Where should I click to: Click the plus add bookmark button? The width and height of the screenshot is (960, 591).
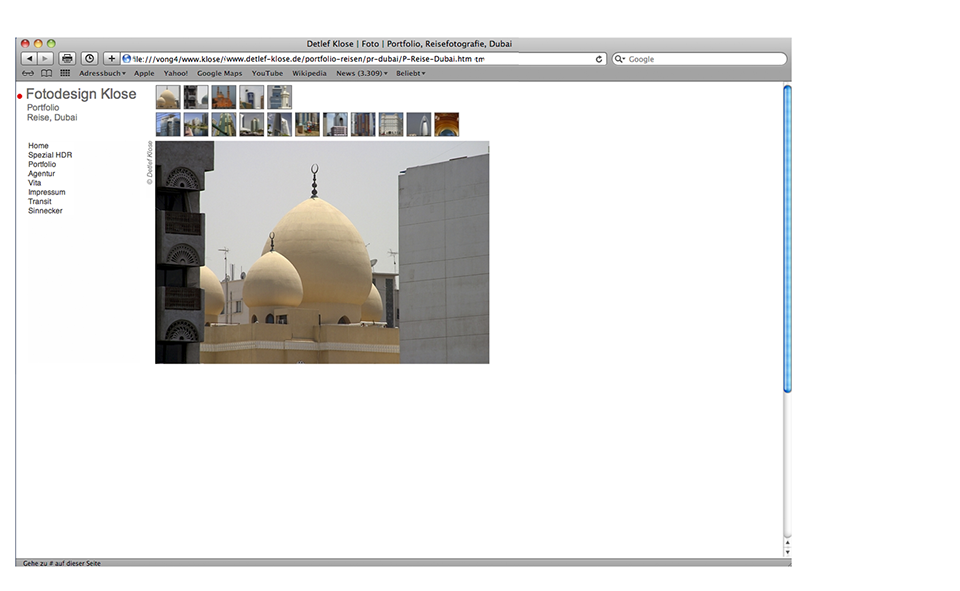tap(111, 59)
